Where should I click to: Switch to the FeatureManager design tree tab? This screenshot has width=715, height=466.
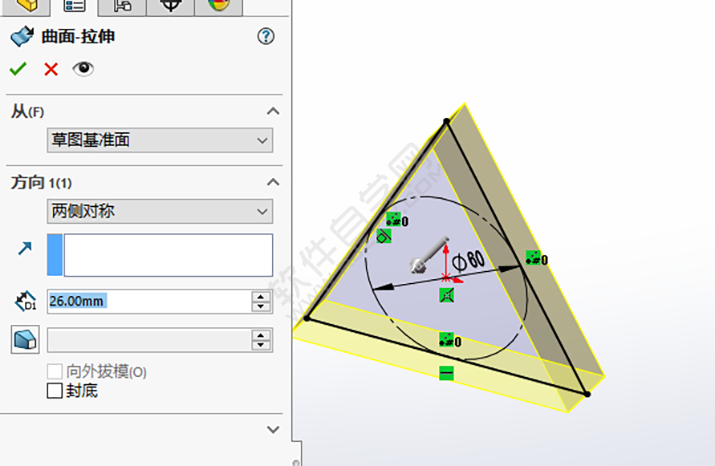coord(26,6)
